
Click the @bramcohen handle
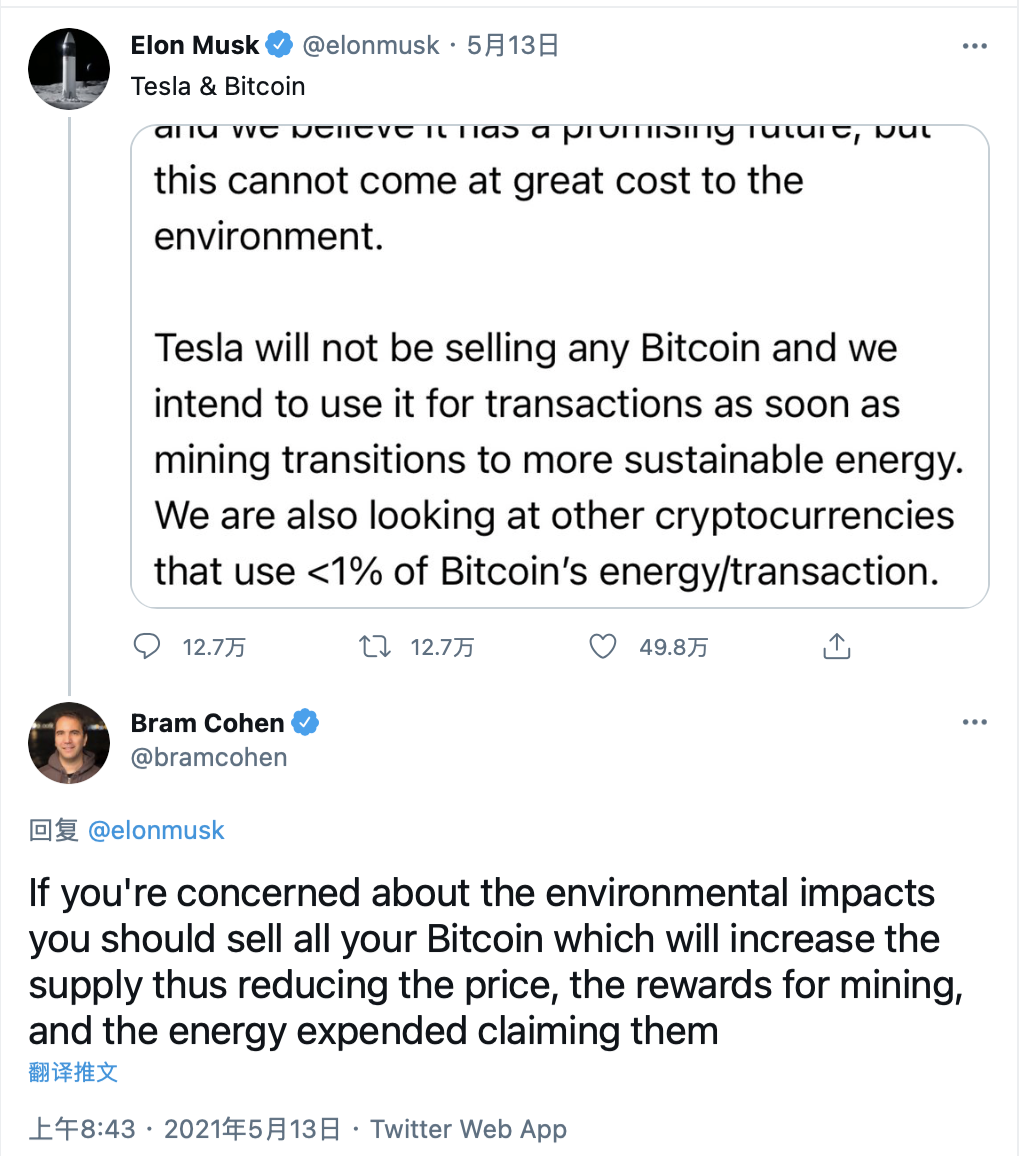tap(209, 757)
